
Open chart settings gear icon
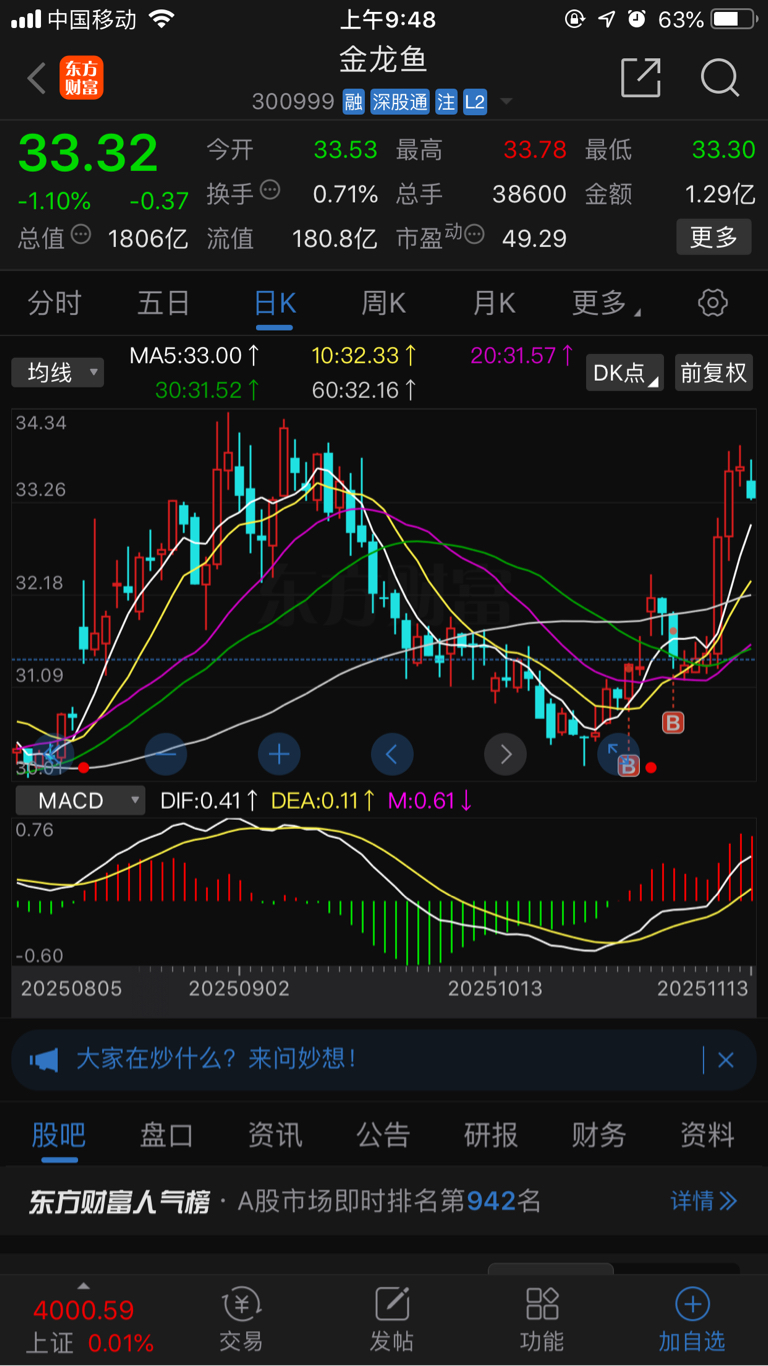[713, 303]
